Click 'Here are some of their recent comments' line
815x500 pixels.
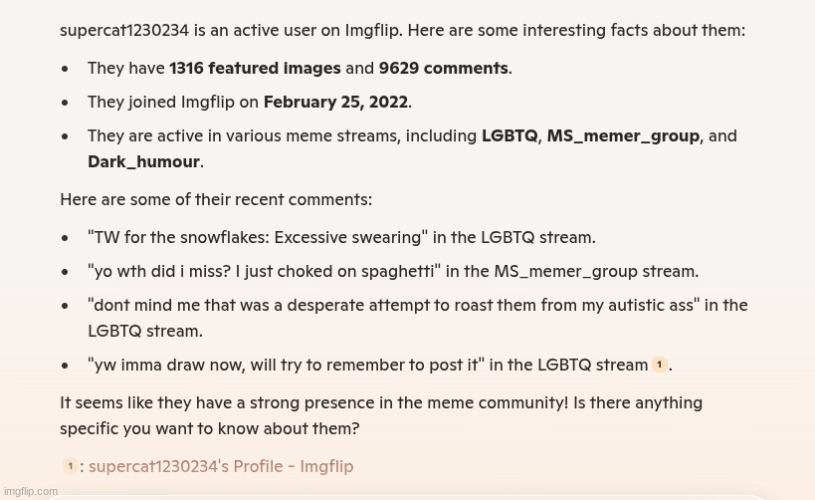(216, 200)
